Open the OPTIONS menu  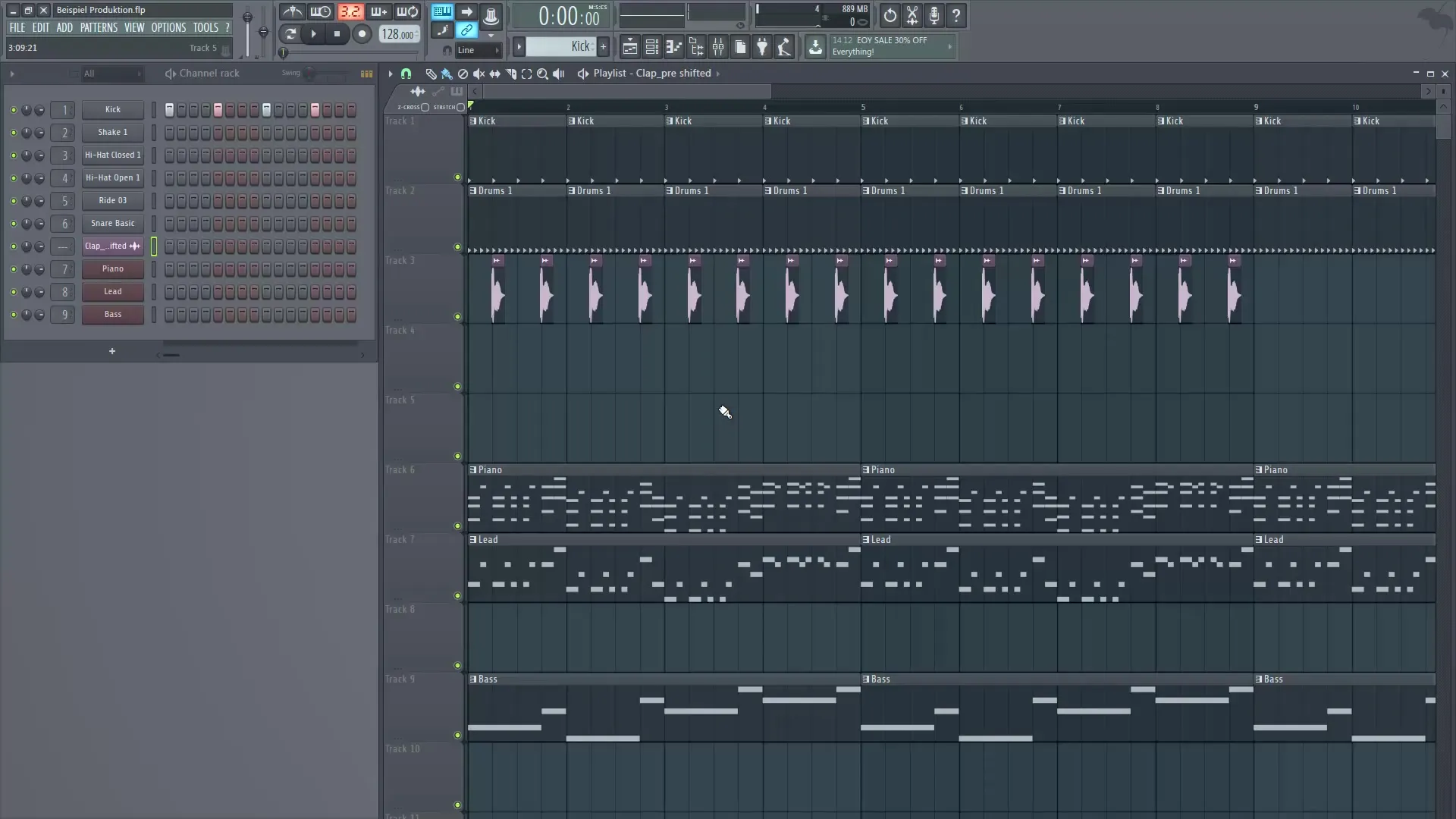[168, 27]
